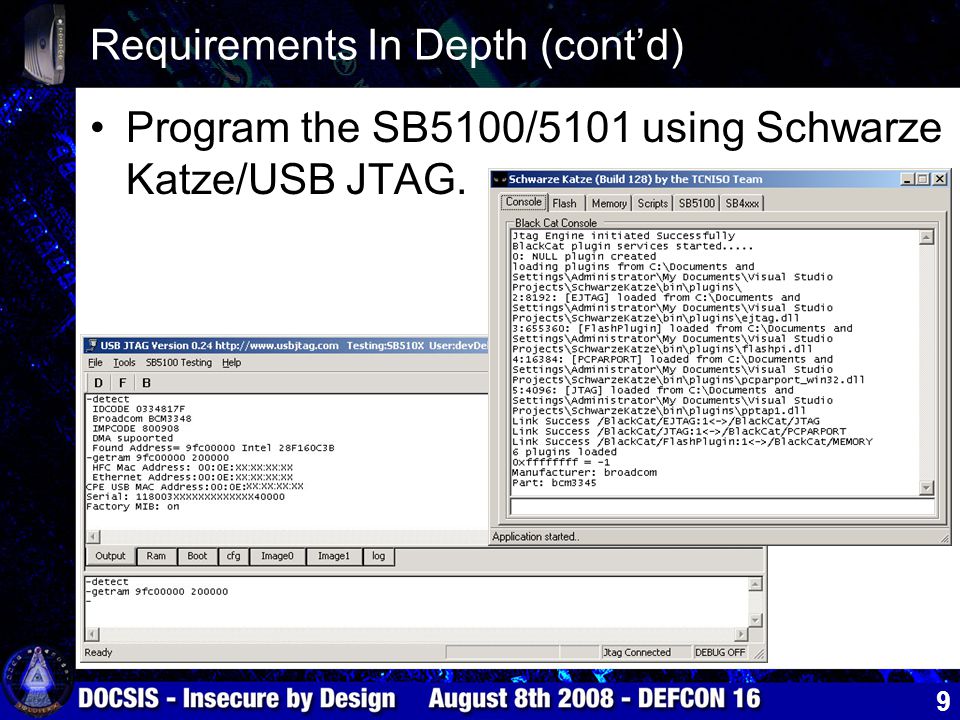The width and height of the screenshot is (960, 720).
Task: Click the Schwarze Katze window title icon
Action: click(x=500, y=179)
